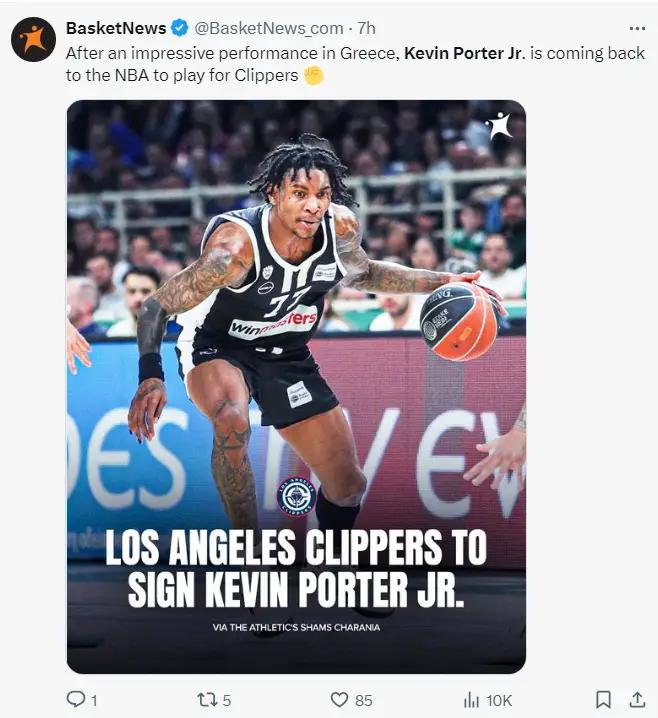Image resolution: width=658 pixels, height=718 pixels.
Task: Open the three-dot more options menu
Action: pyautogui.click(x=637, y=28)
